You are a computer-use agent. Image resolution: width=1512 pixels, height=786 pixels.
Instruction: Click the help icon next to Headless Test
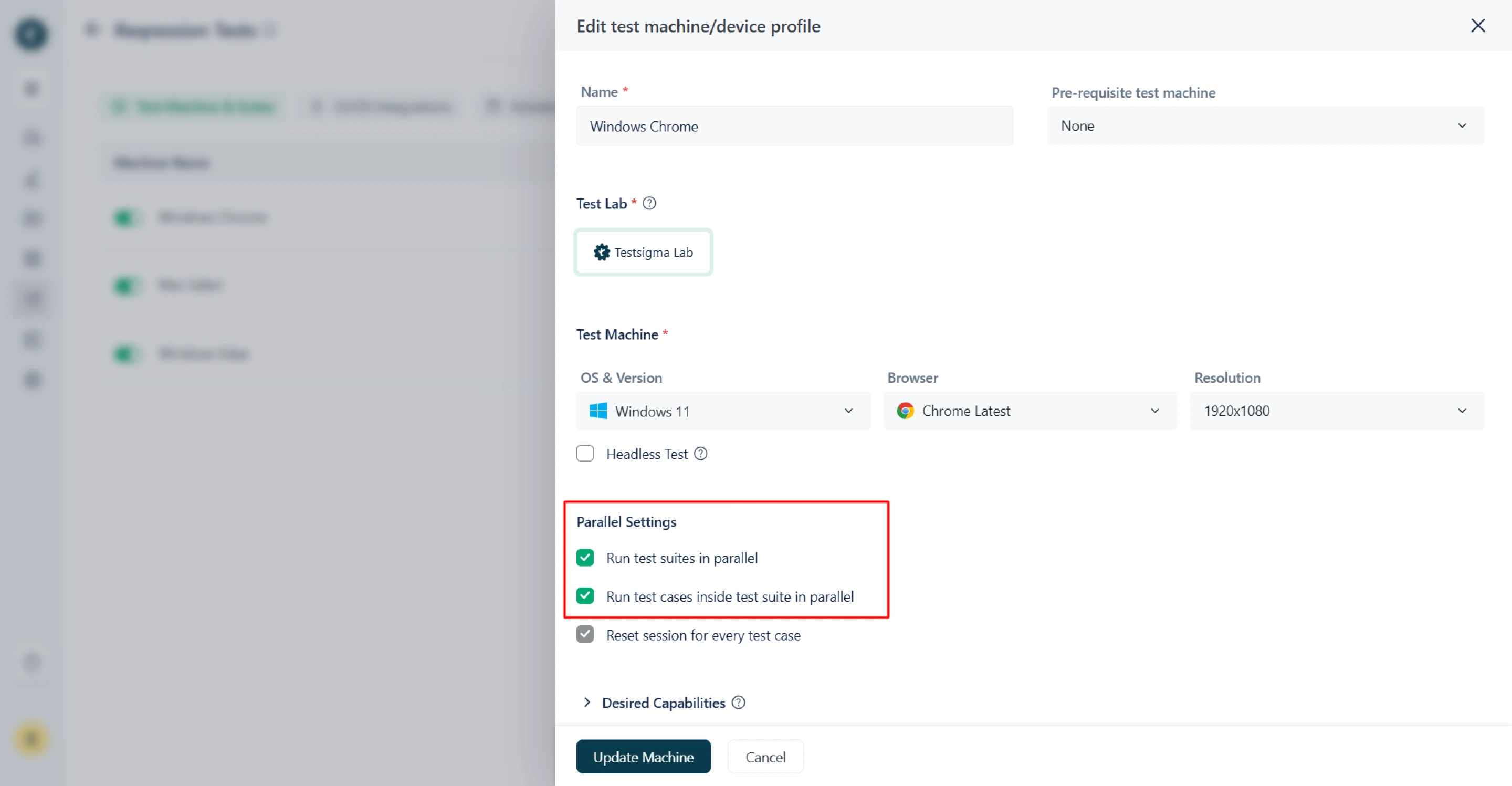point(701,454)
